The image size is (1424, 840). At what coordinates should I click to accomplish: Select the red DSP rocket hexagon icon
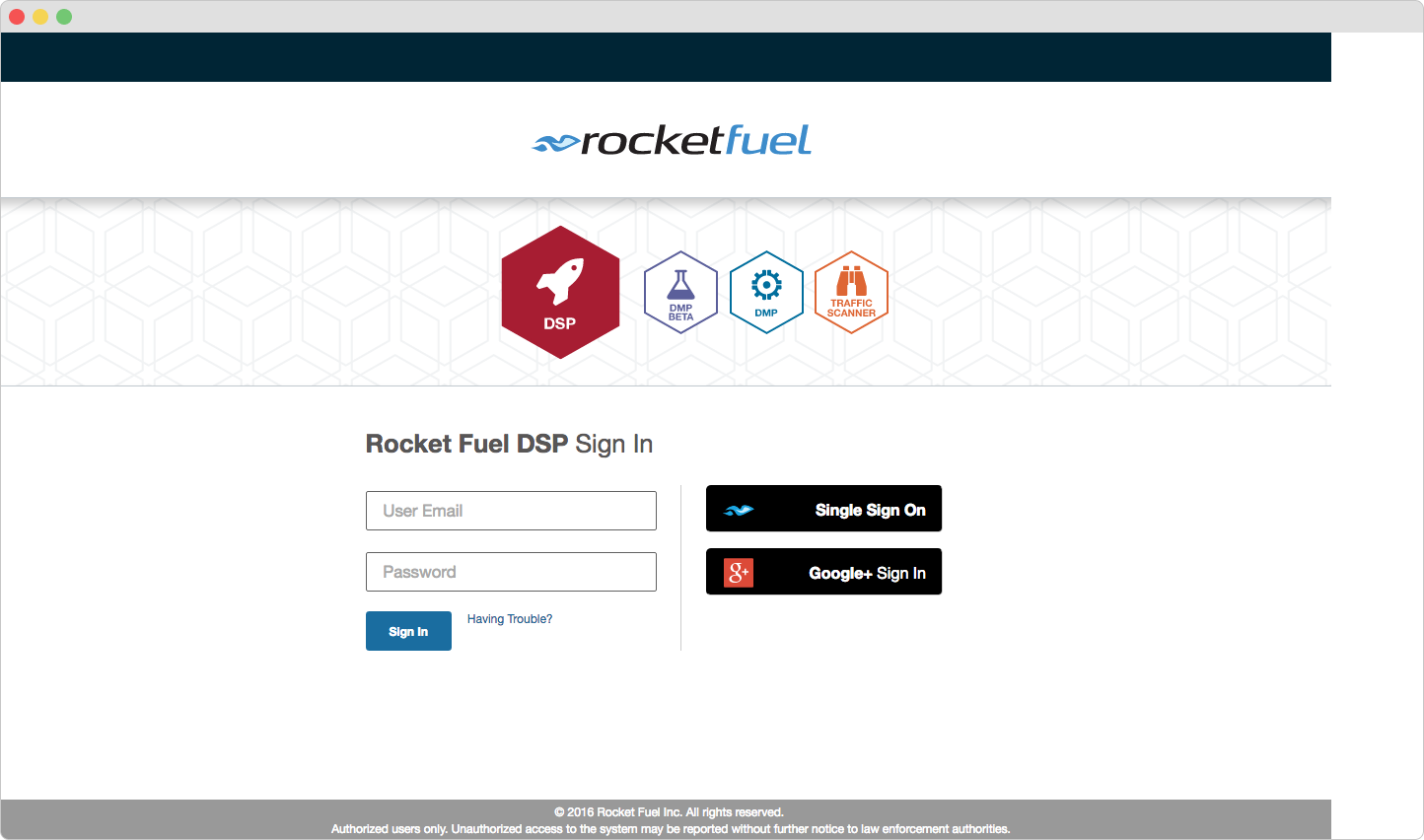pyautogui.click(x=560, y=292)
